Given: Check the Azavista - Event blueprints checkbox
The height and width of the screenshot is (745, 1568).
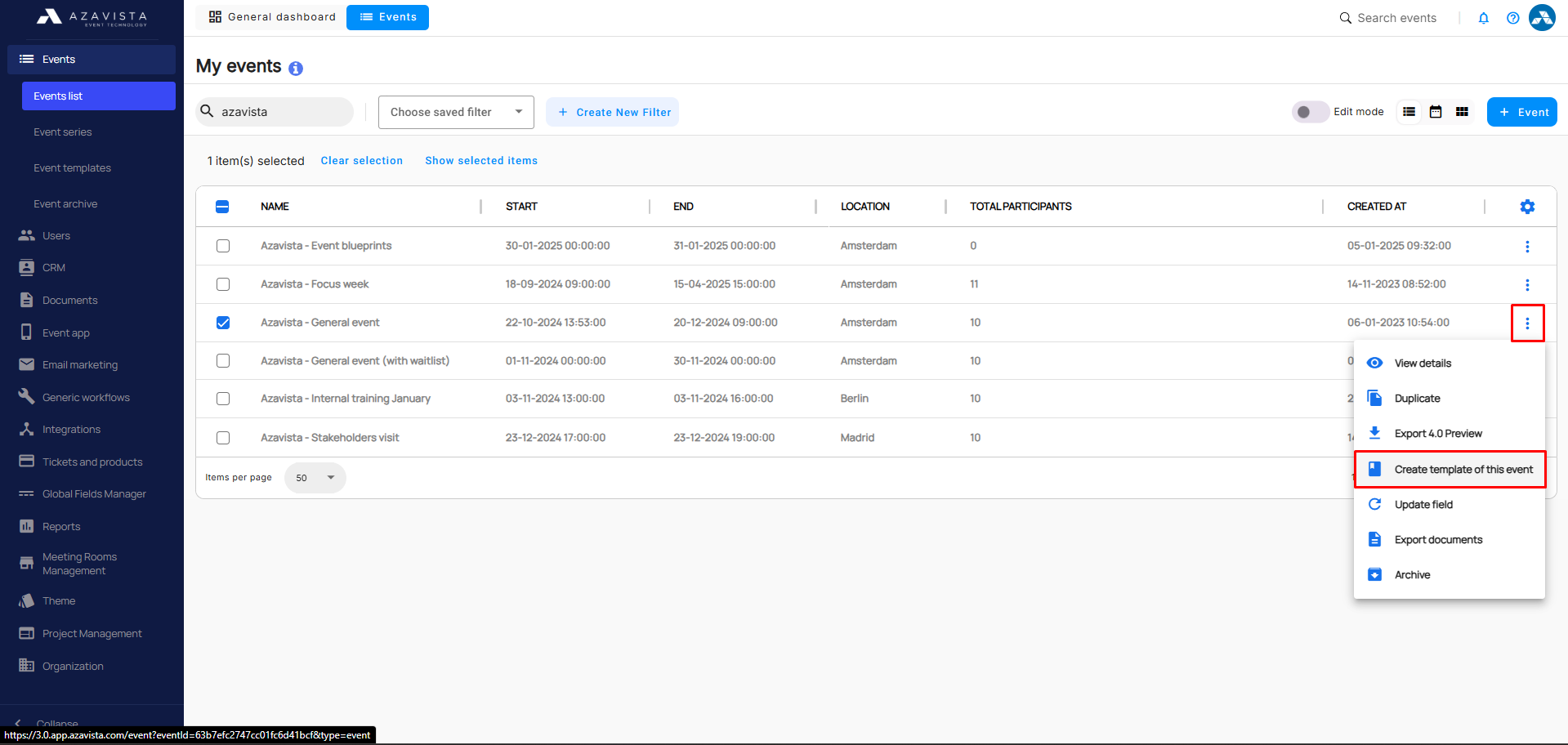Looking at the screenshot, I should [223, 246].
